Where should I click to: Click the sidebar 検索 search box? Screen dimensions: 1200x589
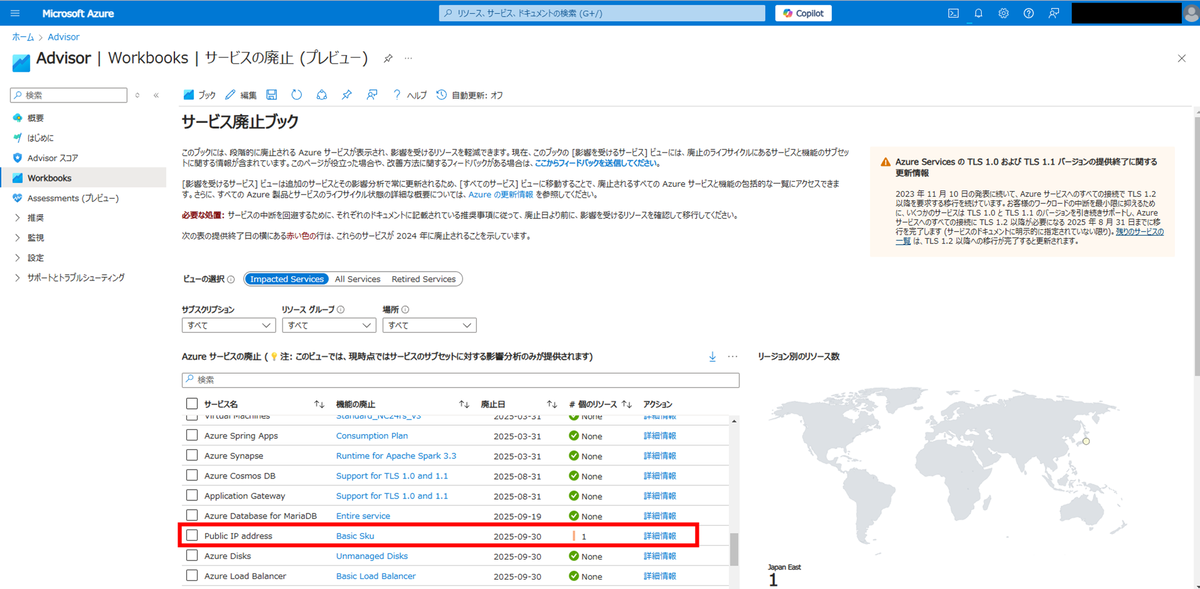pyautogui.click(x=68, y=95)
